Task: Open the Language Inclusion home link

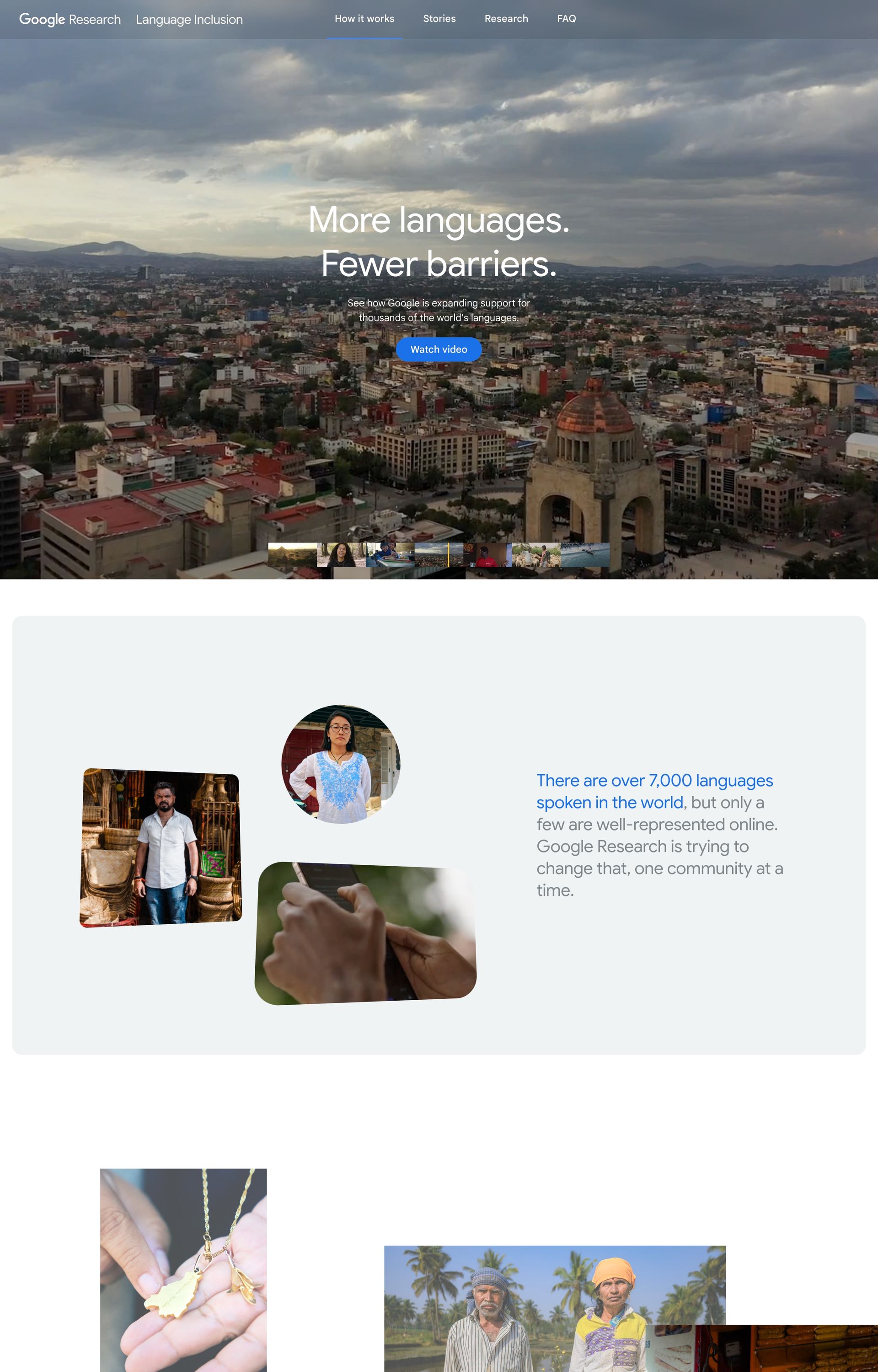Action: tap(189, 19)
